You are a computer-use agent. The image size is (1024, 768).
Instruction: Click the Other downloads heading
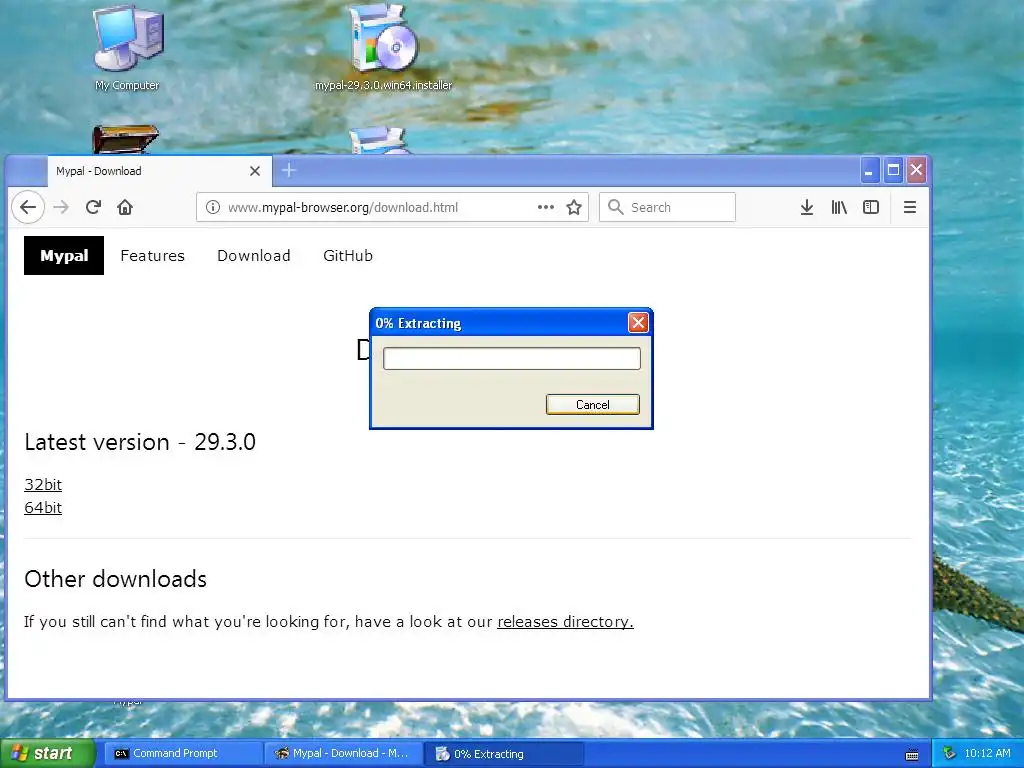116,579
